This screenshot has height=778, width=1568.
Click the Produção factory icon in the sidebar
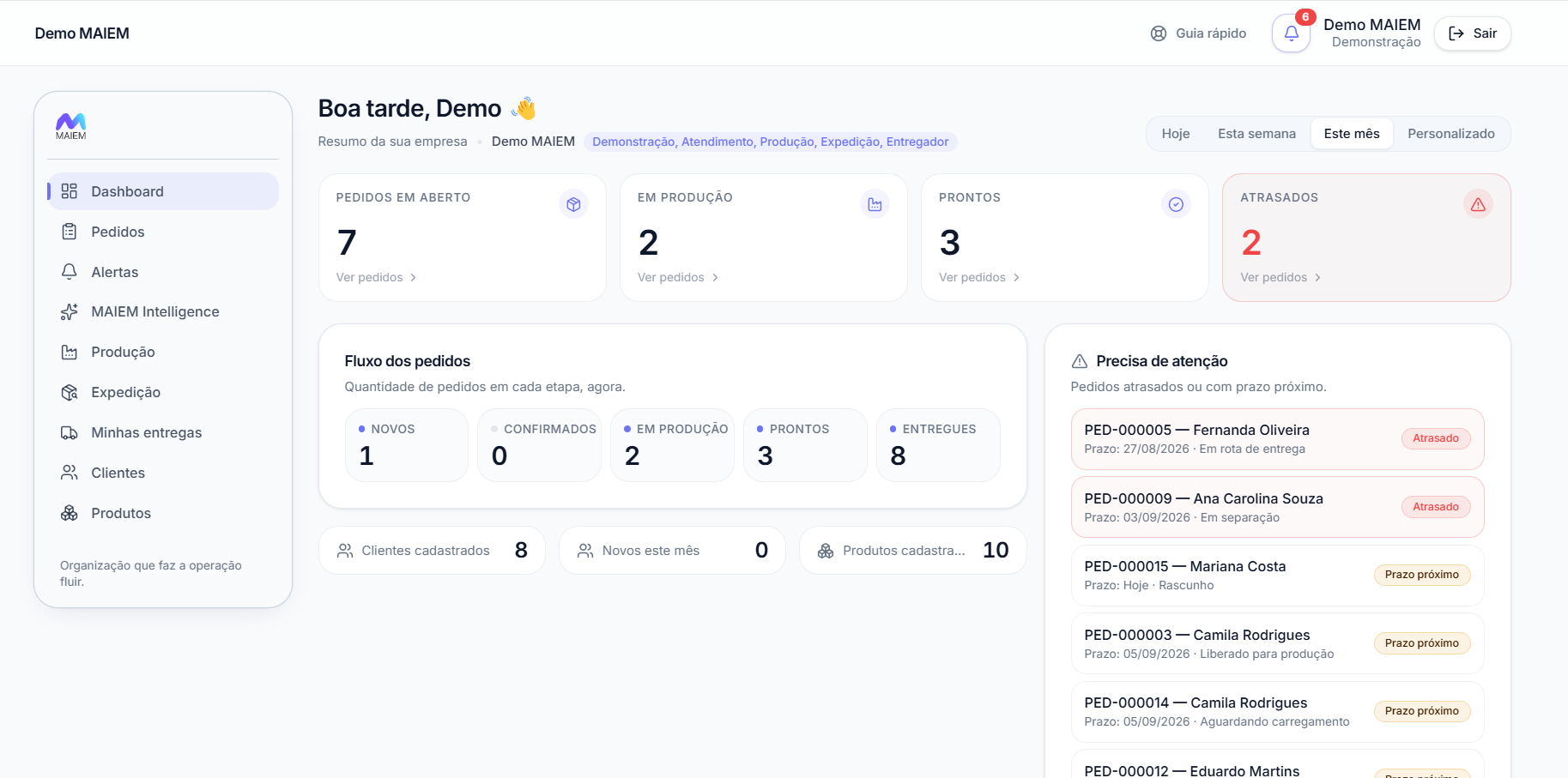[x=70, y=352]
